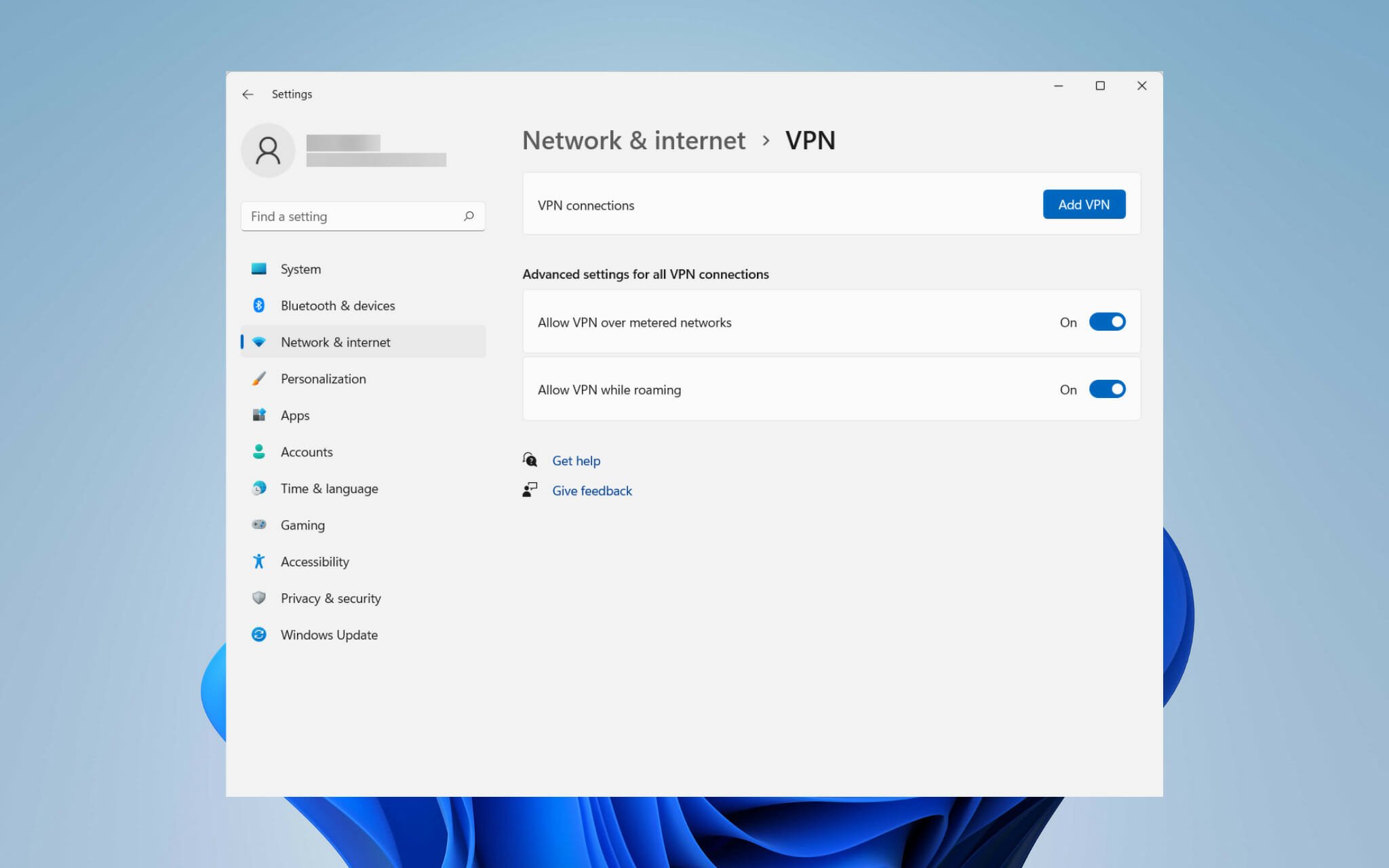
Task: Click the Get help headset icon
Action: (x=530, y=460)
